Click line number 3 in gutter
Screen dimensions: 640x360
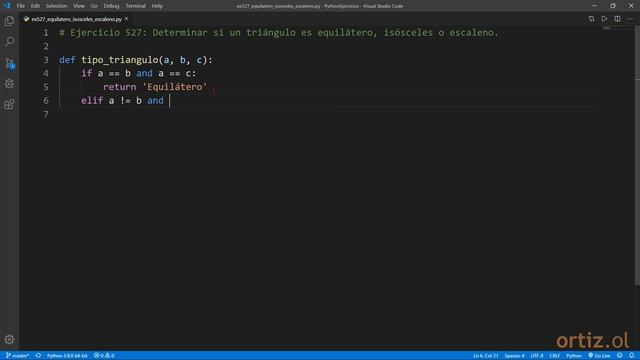coord(46,60)
